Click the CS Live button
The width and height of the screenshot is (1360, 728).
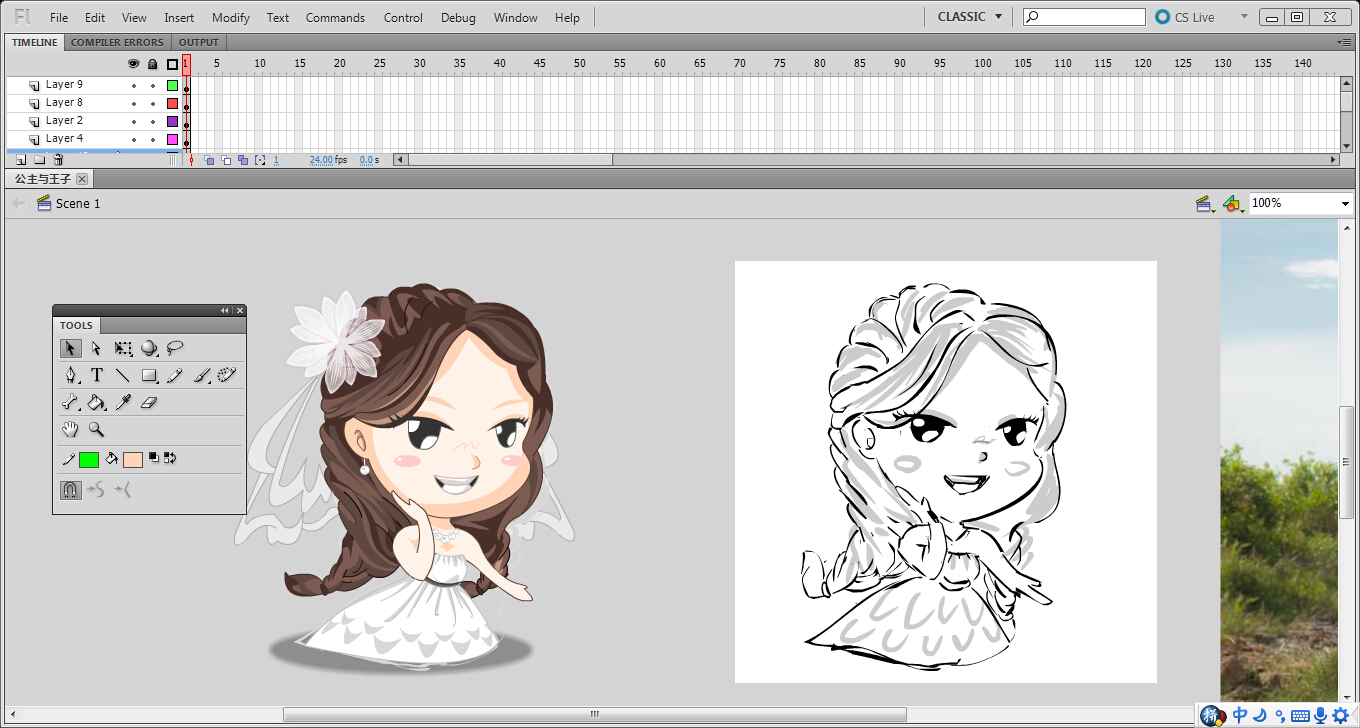click(1185, 17)
